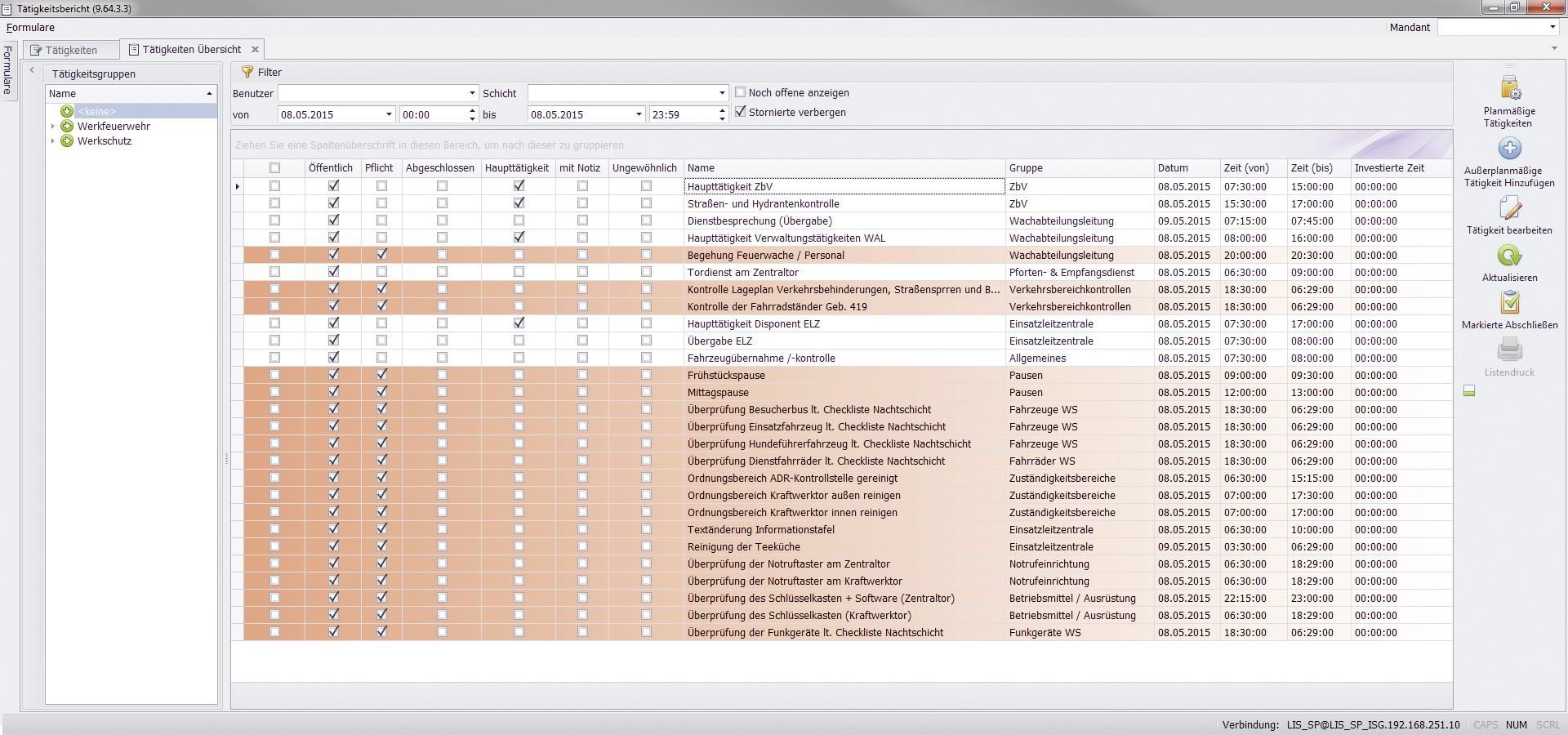Click the Filter funnel icon

coord(247,72)
